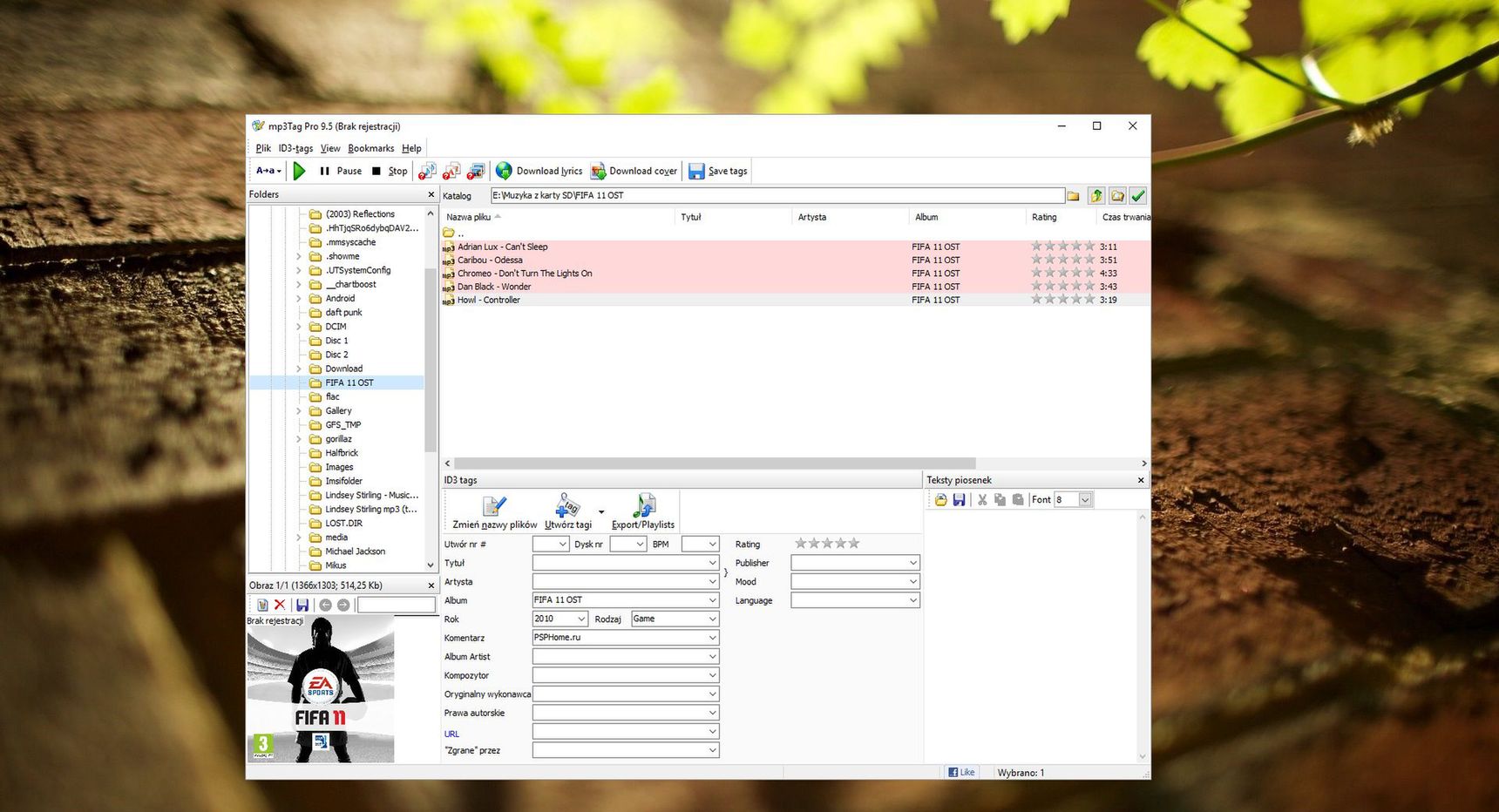Expand the Download folder in tree
The width and height of the screenshot is (1499, 812).
(299, 369)
